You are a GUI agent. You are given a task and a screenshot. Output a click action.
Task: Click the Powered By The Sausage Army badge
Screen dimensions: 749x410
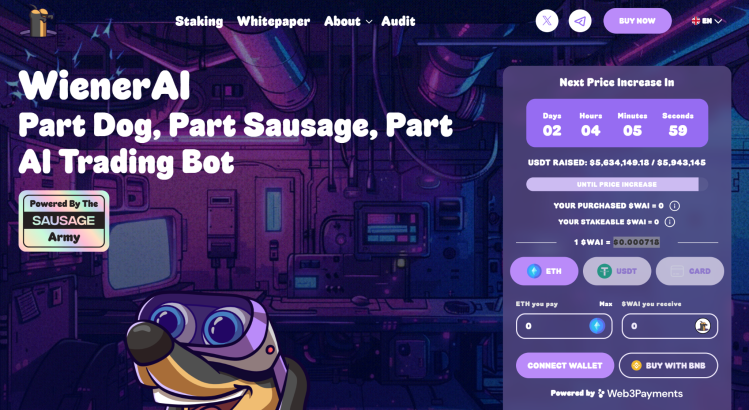coord(64,221)
